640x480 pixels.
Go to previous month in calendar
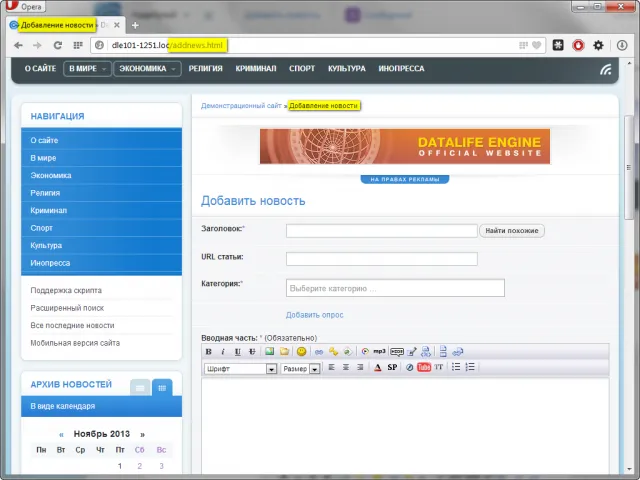62,434
